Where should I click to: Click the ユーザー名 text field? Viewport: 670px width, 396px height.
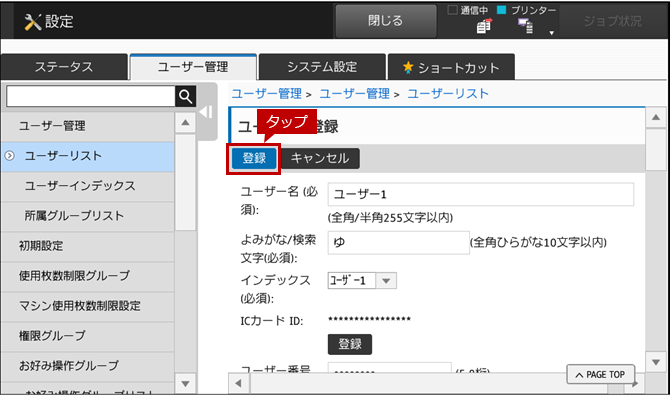coord(481,194)
